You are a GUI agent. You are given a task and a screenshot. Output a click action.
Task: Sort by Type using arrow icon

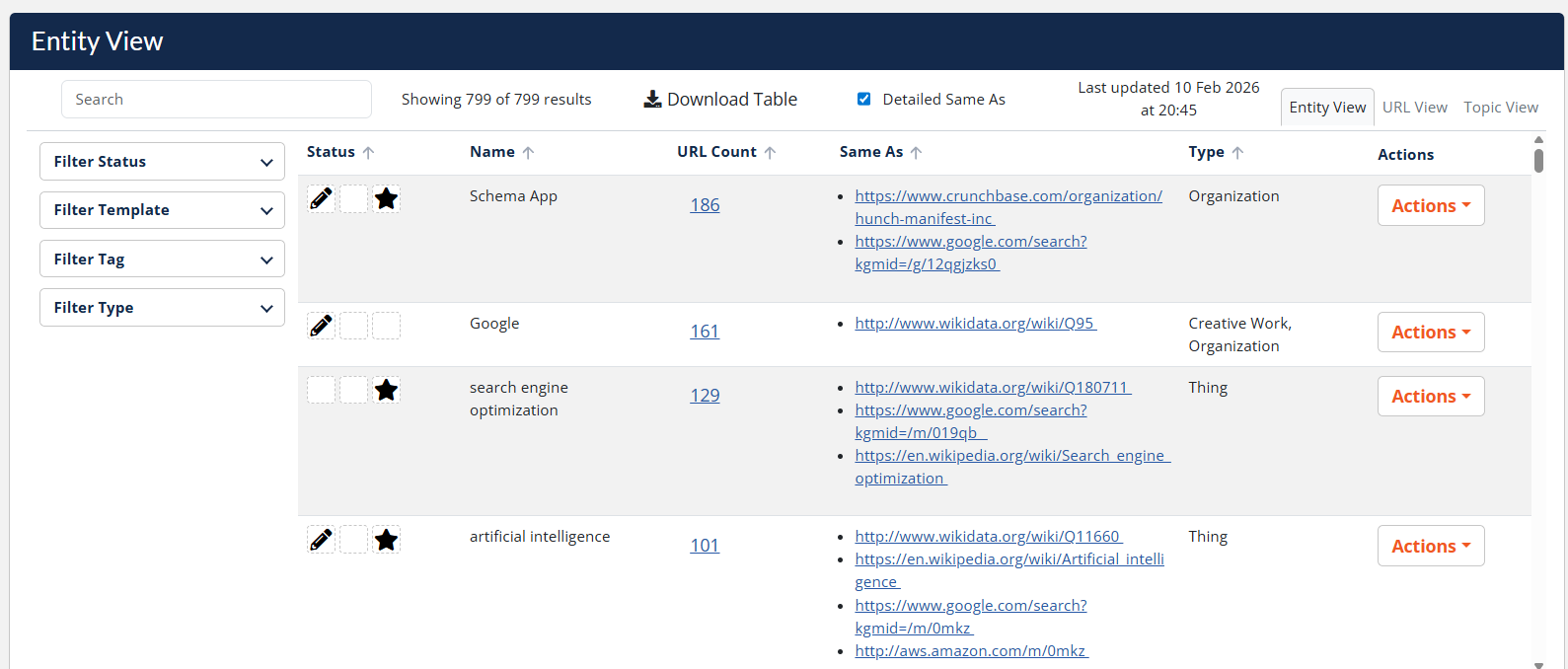point(1237,153)
